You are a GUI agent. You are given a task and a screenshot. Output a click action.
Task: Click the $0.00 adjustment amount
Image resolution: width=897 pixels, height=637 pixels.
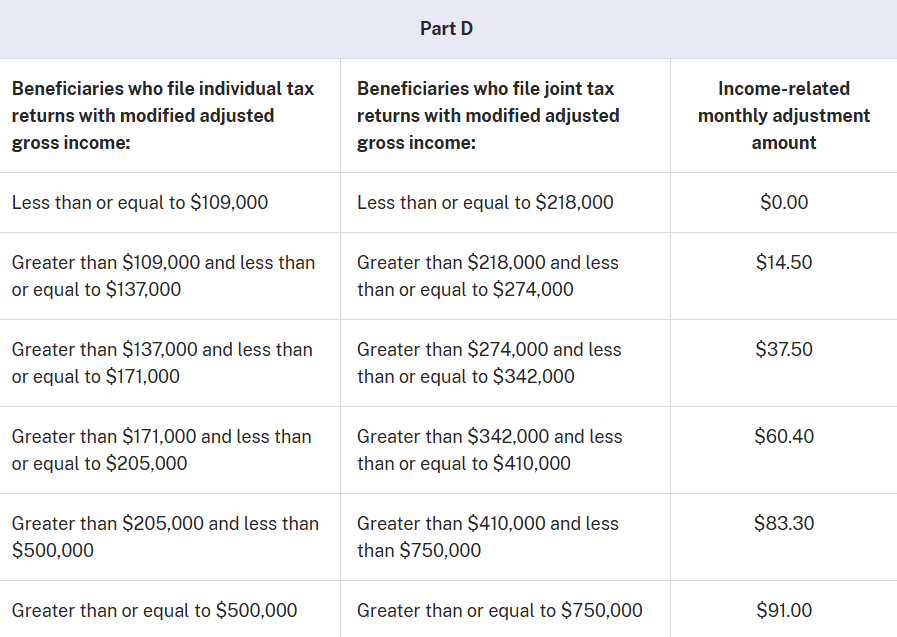click(784, 203)
